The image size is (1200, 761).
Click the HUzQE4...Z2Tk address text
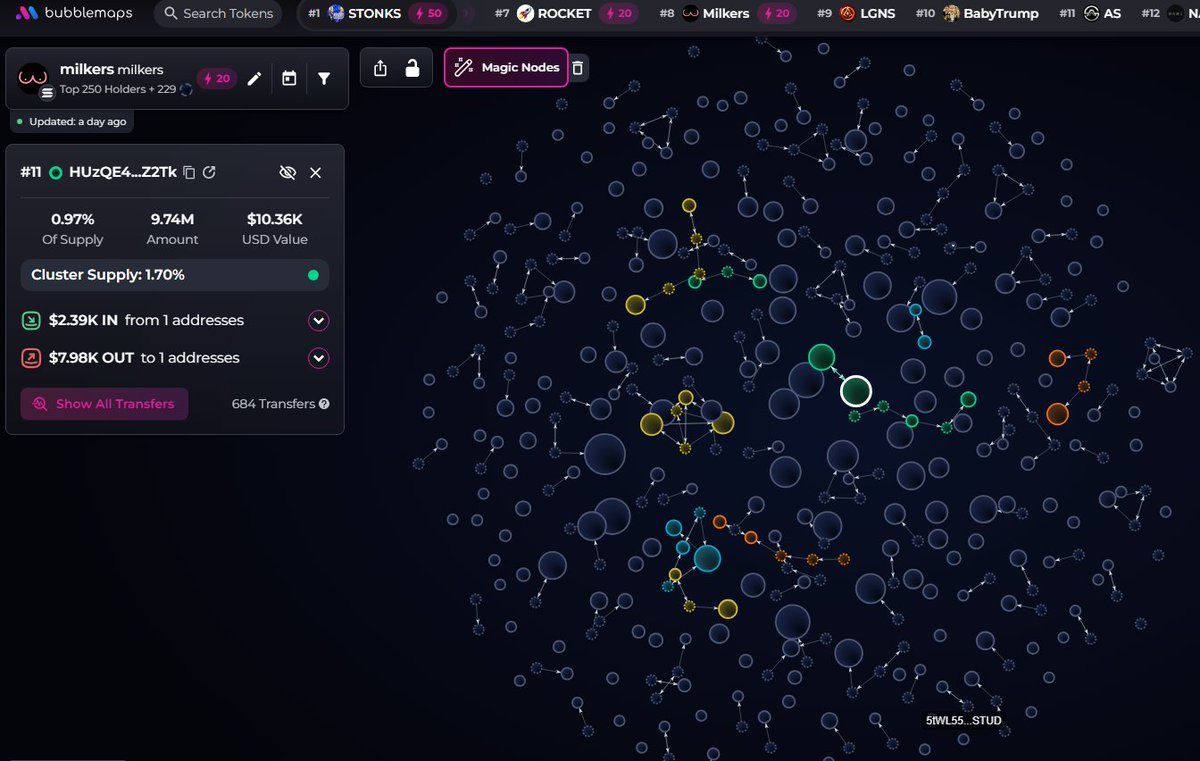[123, 172]
